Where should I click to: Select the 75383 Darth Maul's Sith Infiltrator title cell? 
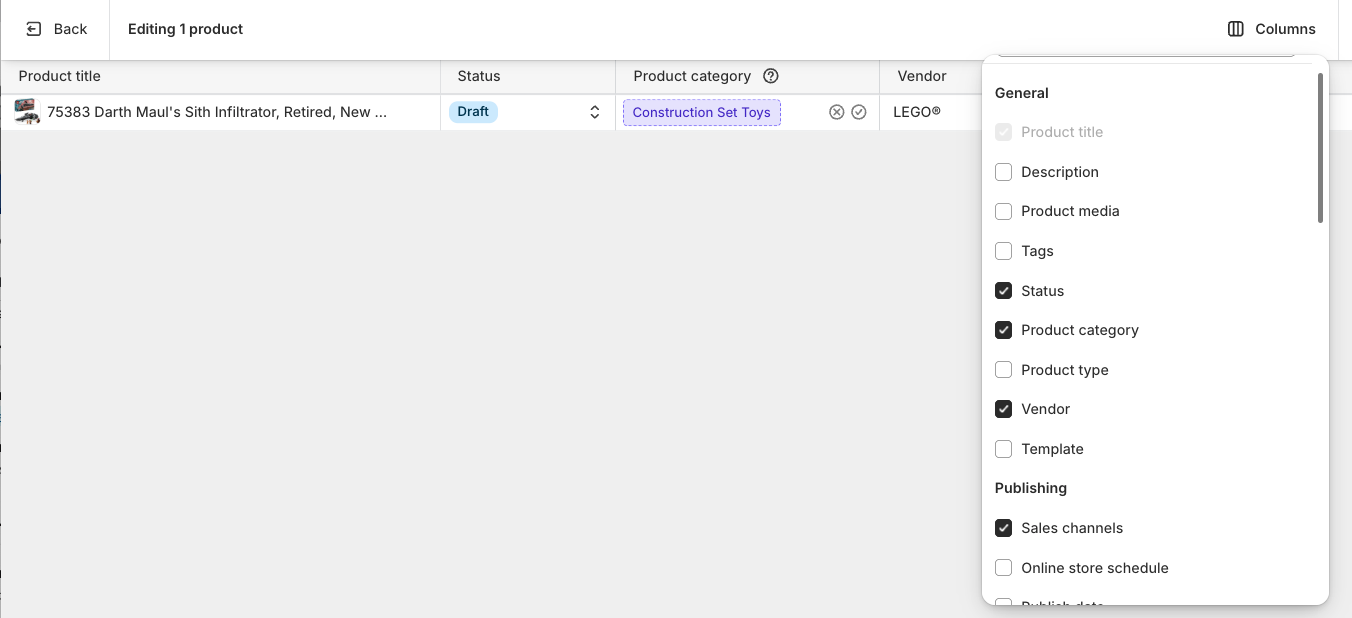click(217, 112)
